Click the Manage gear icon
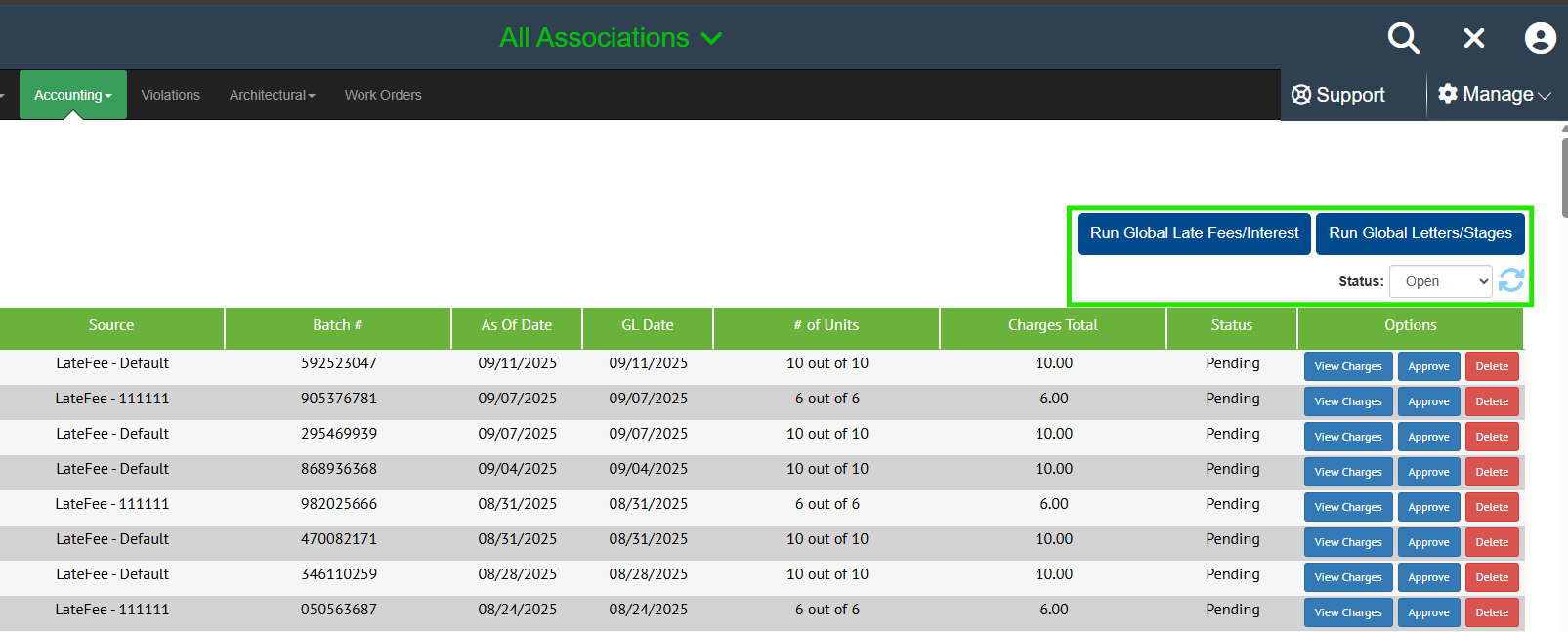The image size is (1568, 632). pyautogui.click(x=1448, y=94)
